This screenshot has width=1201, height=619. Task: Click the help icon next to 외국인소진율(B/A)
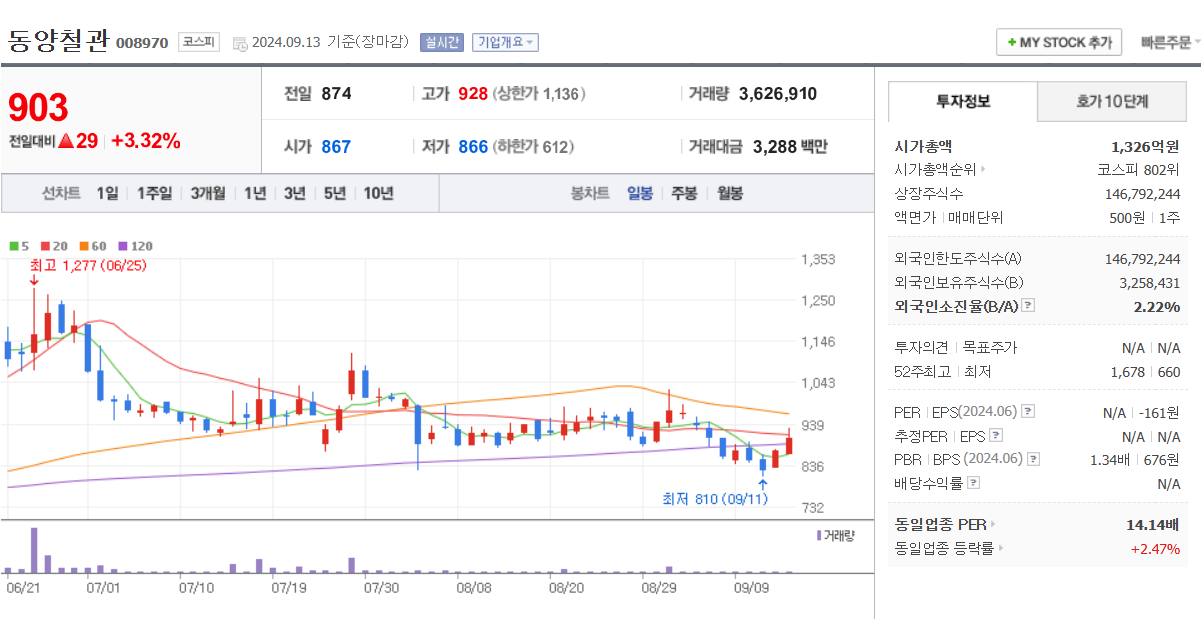[1028, 306]
